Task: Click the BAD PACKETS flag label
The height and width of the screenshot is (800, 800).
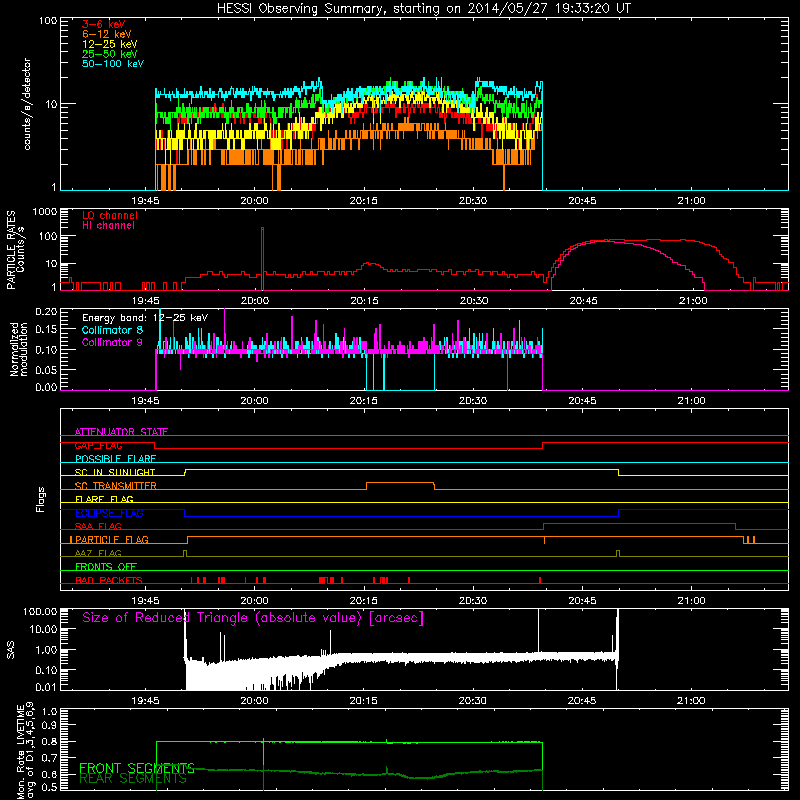Action: pos(109,581)
